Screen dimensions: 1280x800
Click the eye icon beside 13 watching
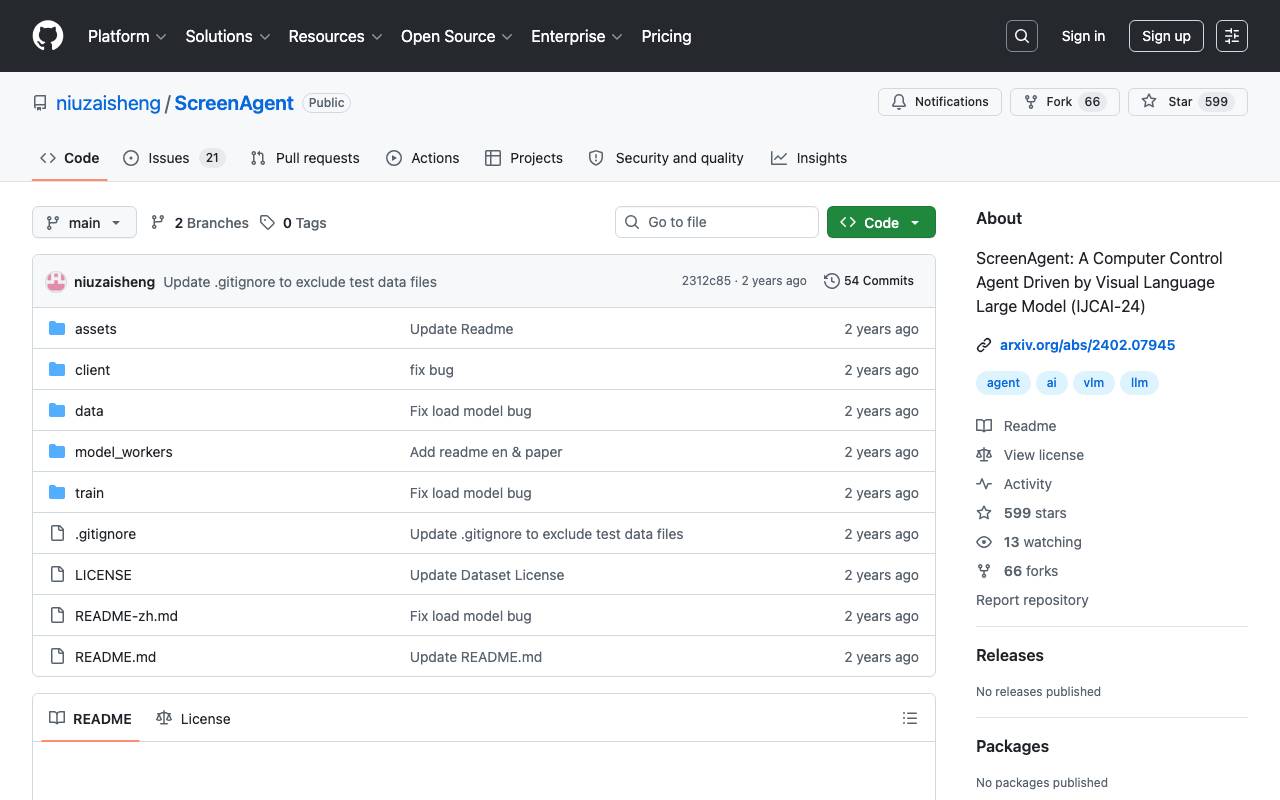pos(984,542)
